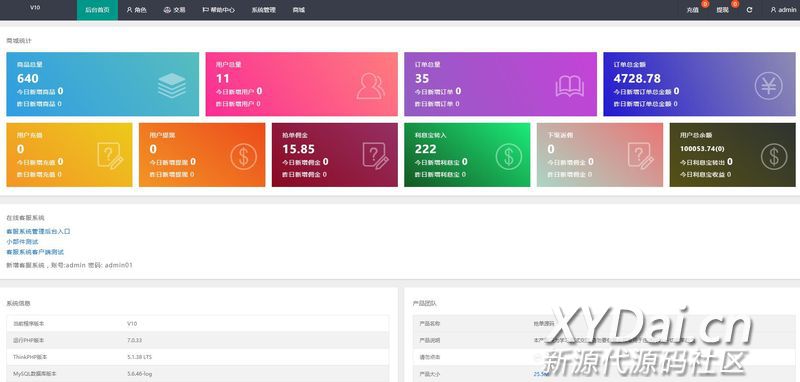Click the question note icon on 抢单佣金 card

click(x=376, y=156)
